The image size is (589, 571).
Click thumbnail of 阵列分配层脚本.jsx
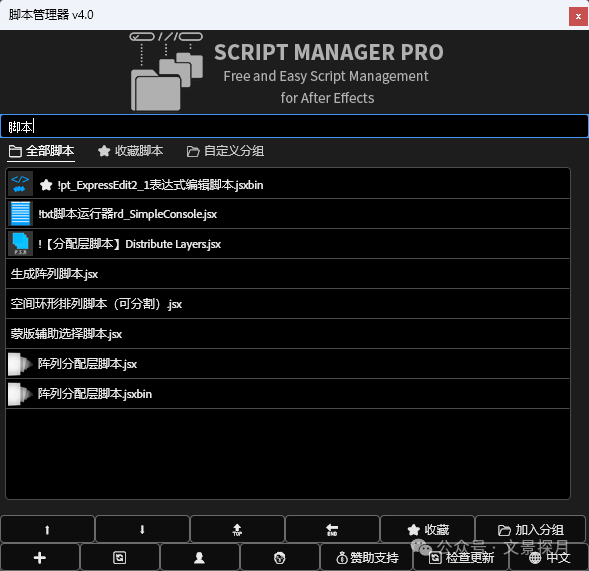20,364
